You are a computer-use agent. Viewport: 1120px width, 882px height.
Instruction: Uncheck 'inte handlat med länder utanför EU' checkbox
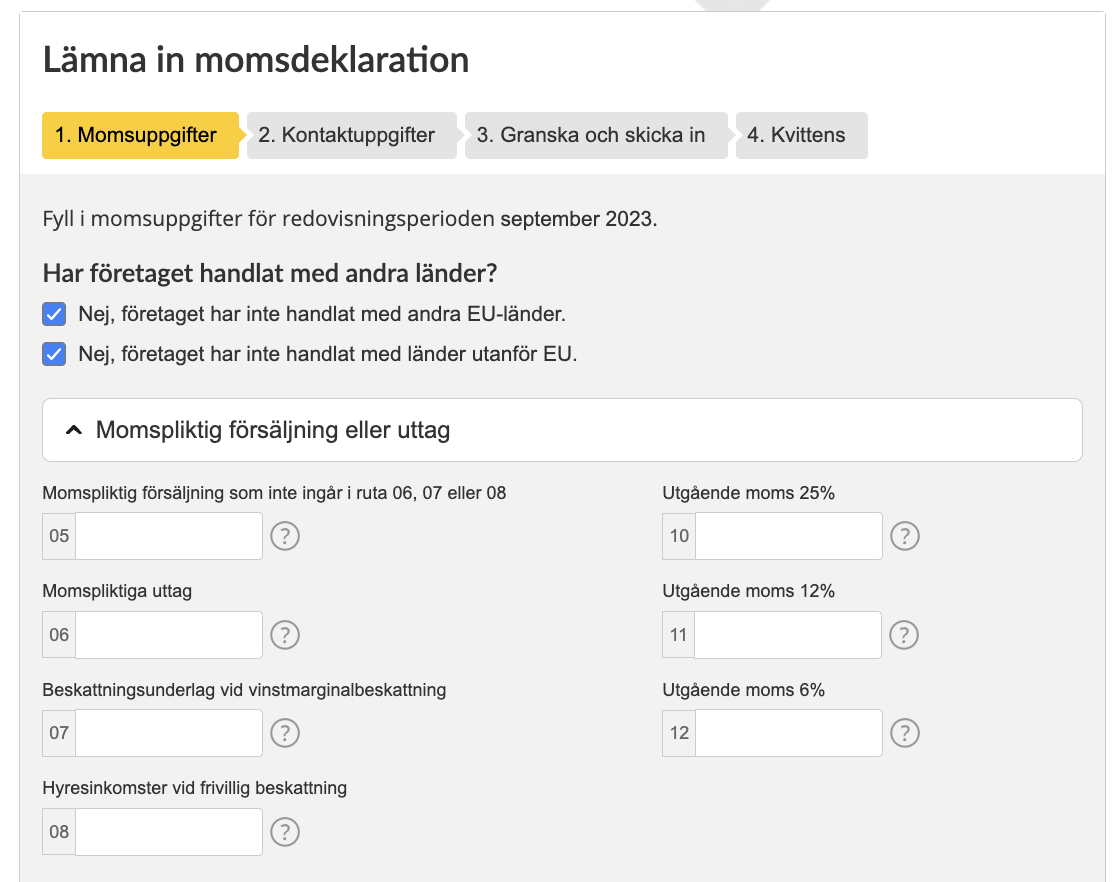[x=54, y=354]
